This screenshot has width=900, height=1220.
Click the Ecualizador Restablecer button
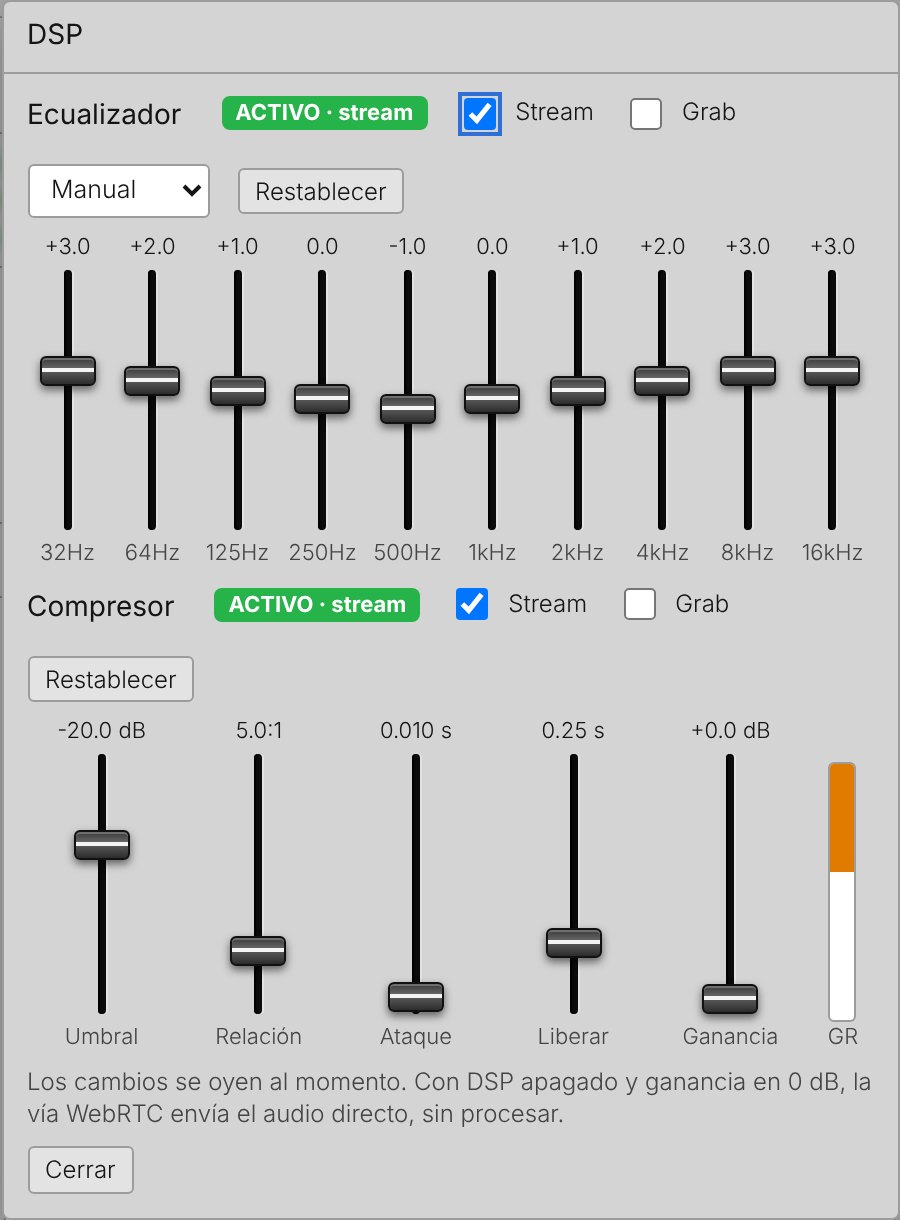(x=320, y=191)
